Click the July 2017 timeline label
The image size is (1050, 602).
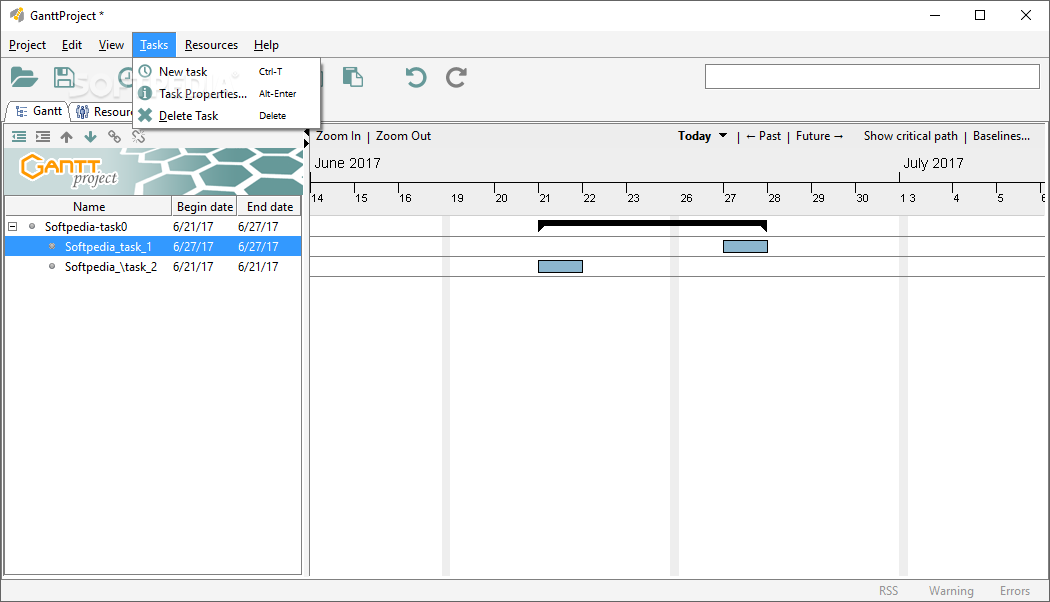933,163
